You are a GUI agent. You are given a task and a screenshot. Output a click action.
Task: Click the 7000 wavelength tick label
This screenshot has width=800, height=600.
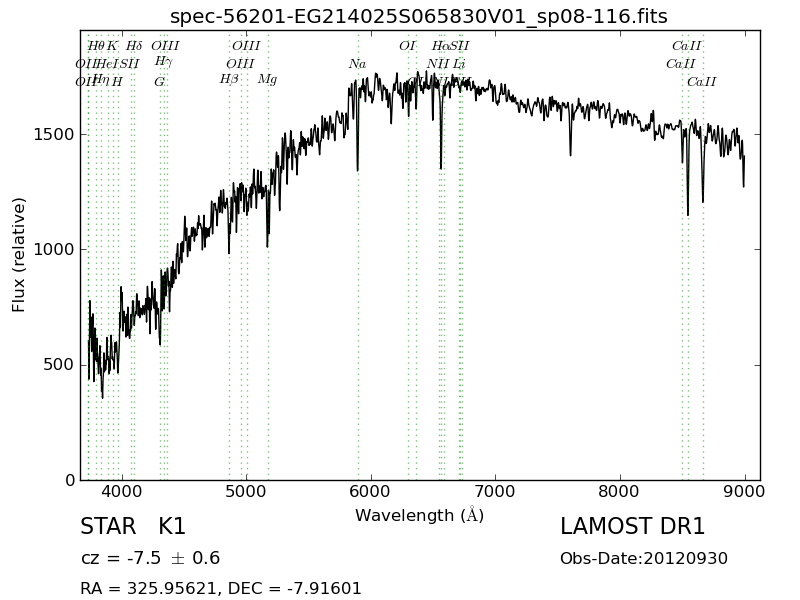pos(495,491)
